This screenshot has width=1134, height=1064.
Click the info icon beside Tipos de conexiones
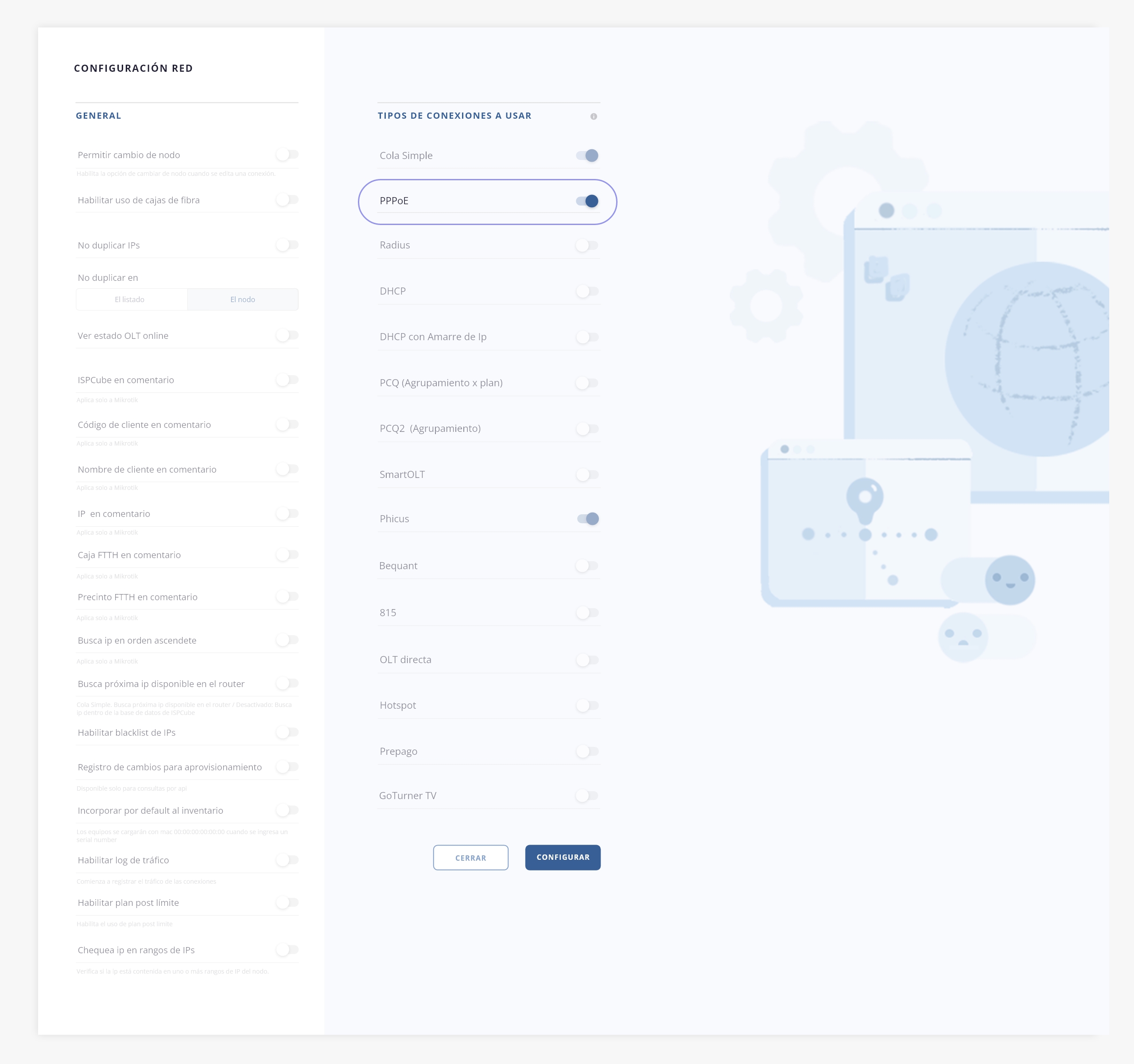pyautogui.click(x=593, y=116)
